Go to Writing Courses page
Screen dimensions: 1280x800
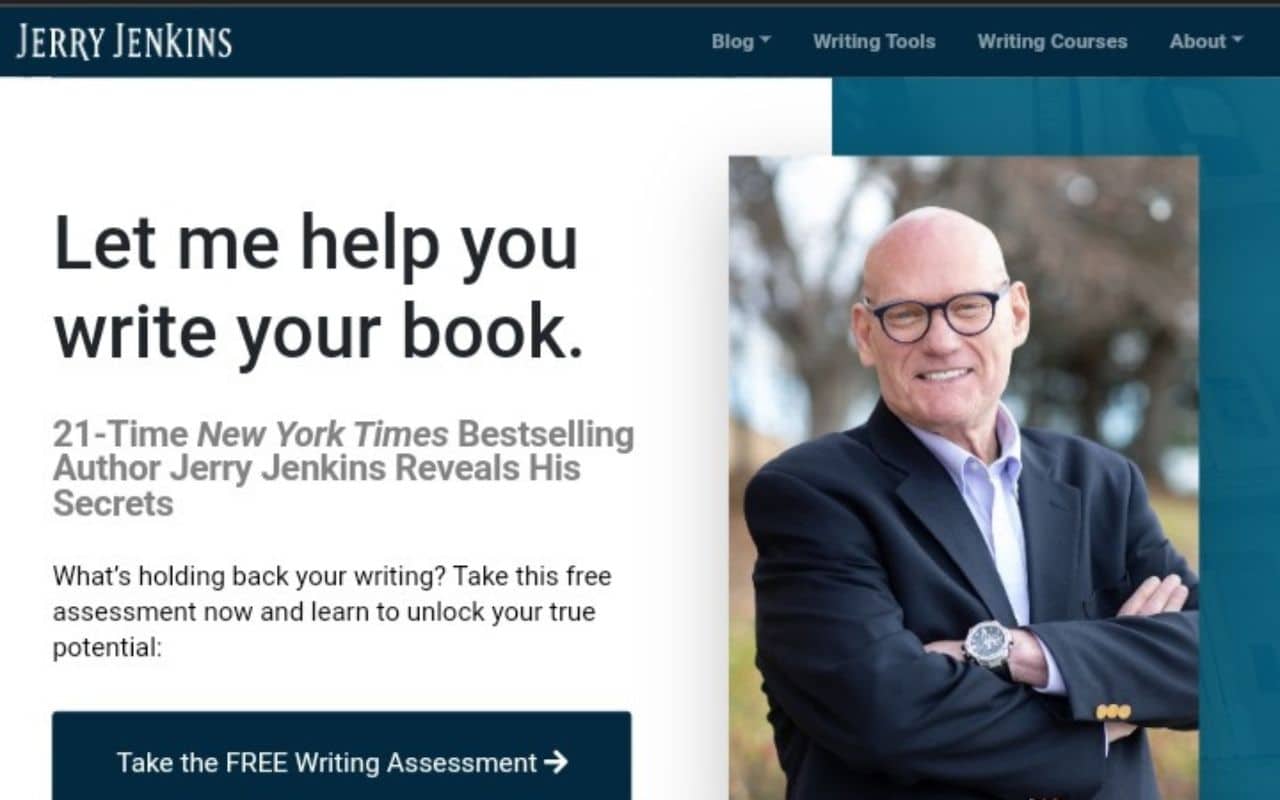pos(1052,41)
